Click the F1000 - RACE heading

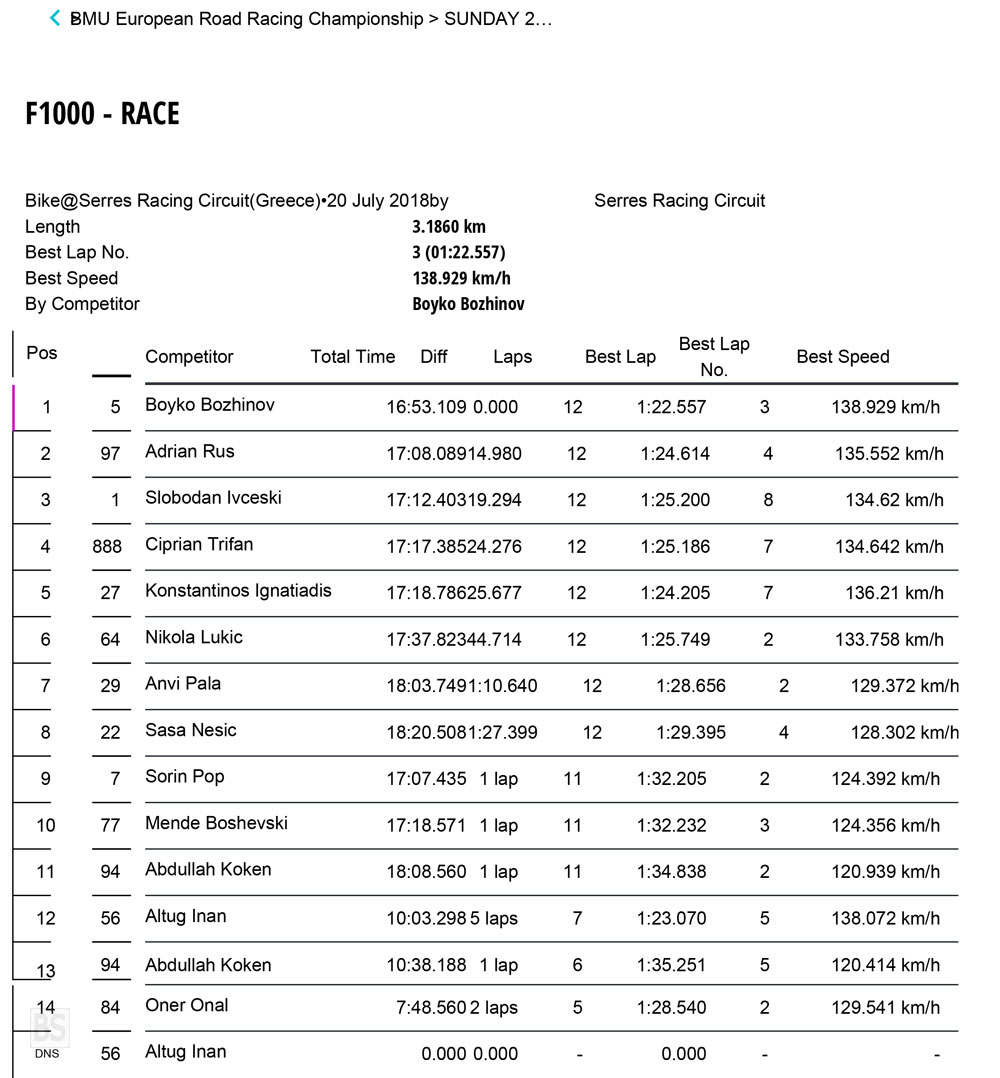point(103,114)
